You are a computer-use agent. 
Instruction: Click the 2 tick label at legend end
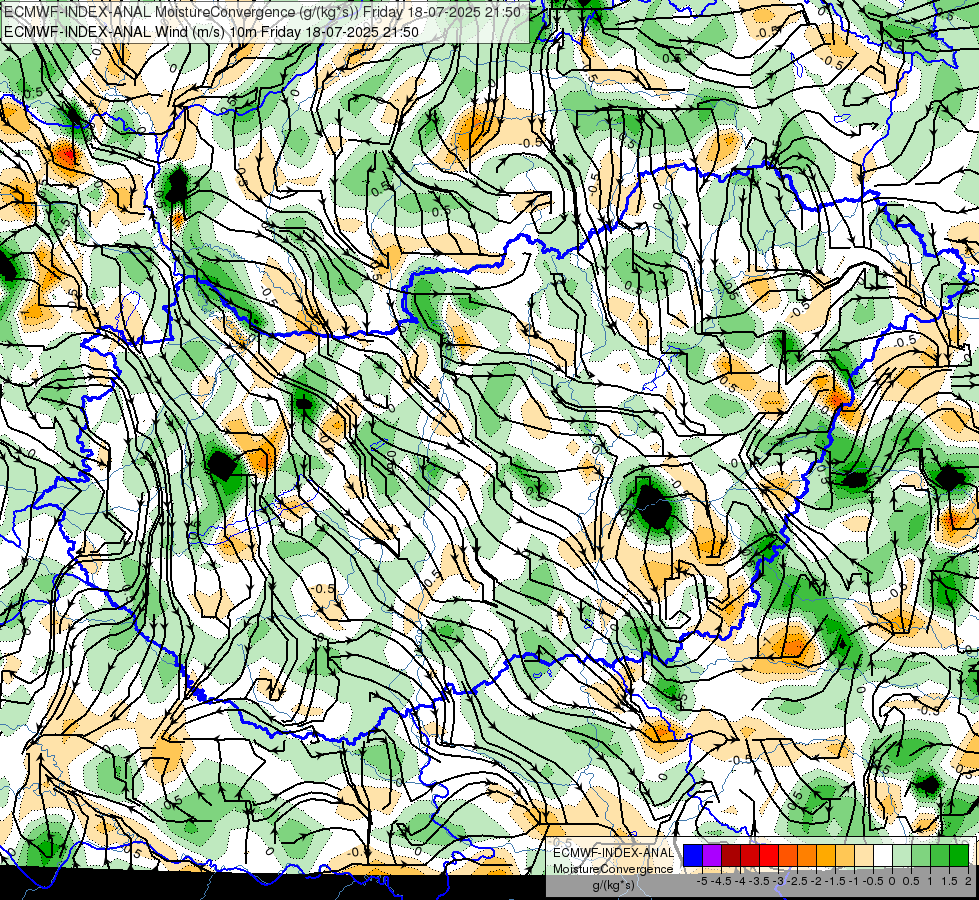point(968,881)
